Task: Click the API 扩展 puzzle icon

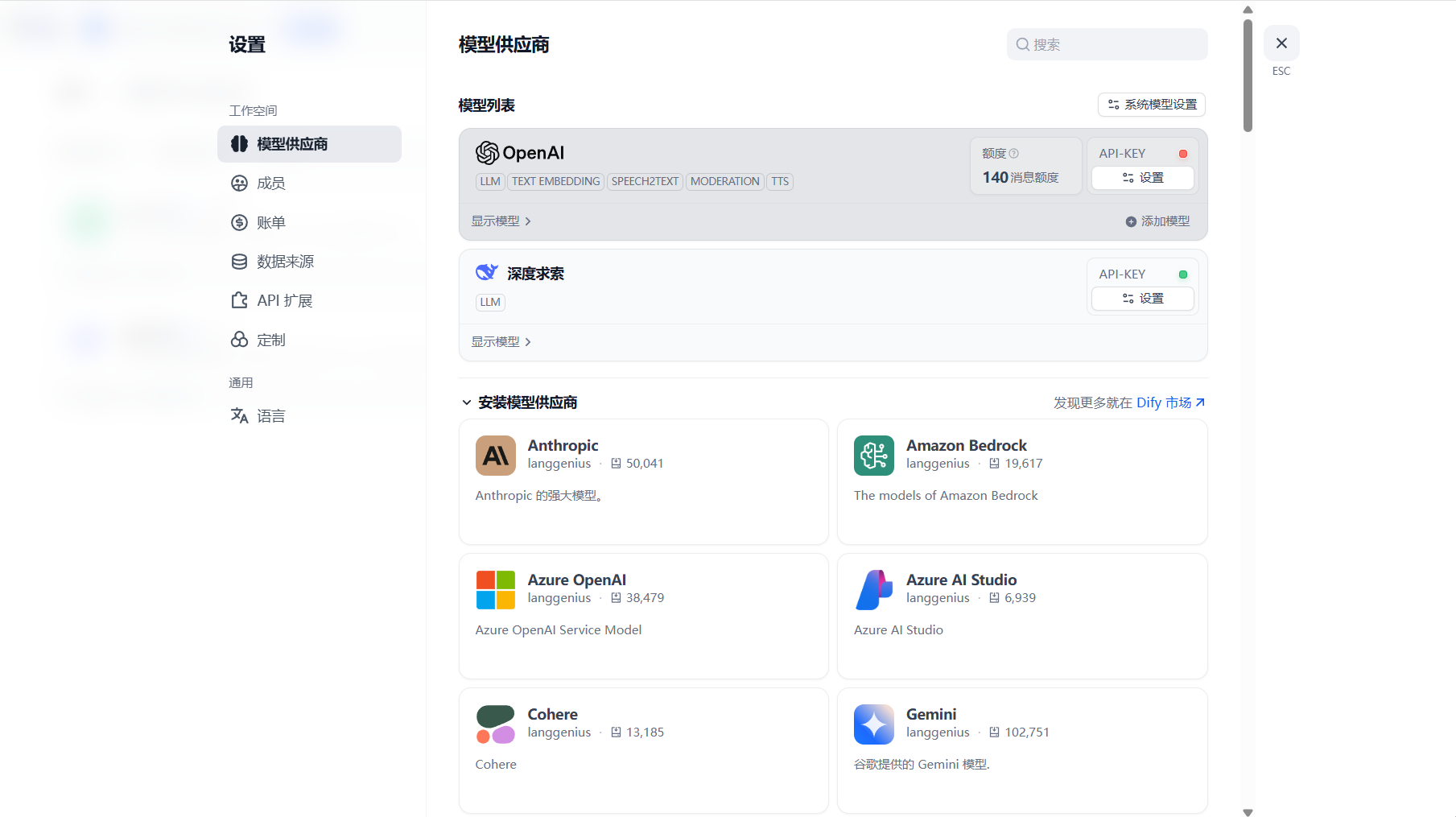Action: pyautogui.click(x=239, y=301)
